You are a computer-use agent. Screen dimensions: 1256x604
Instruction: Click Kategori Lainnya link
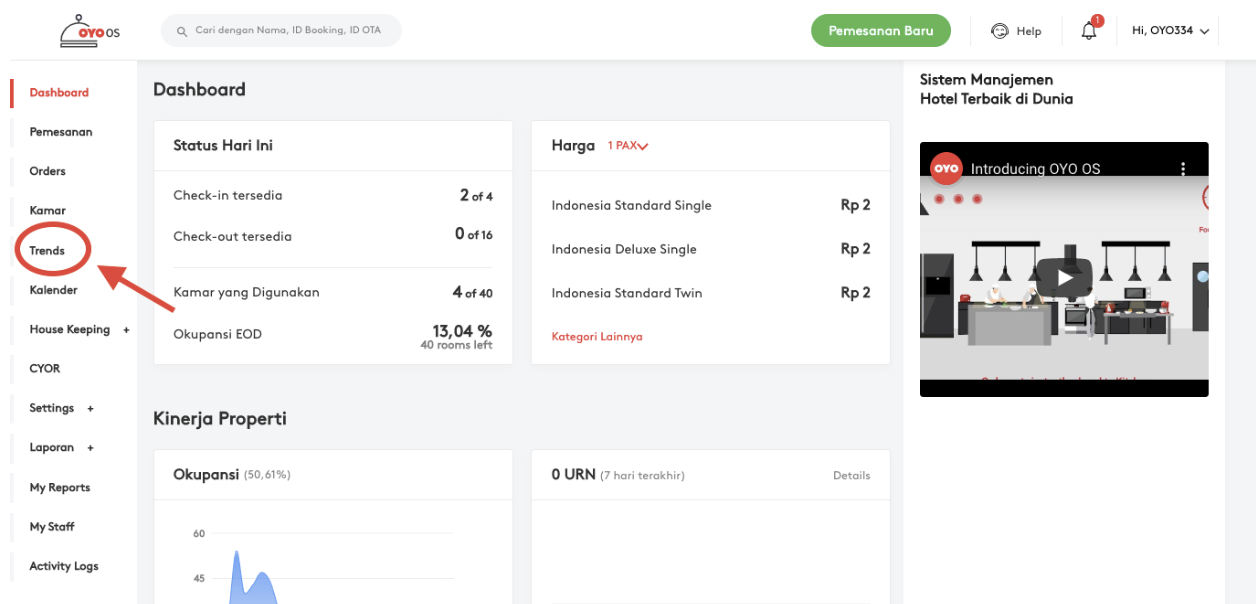tap(597, 337)
